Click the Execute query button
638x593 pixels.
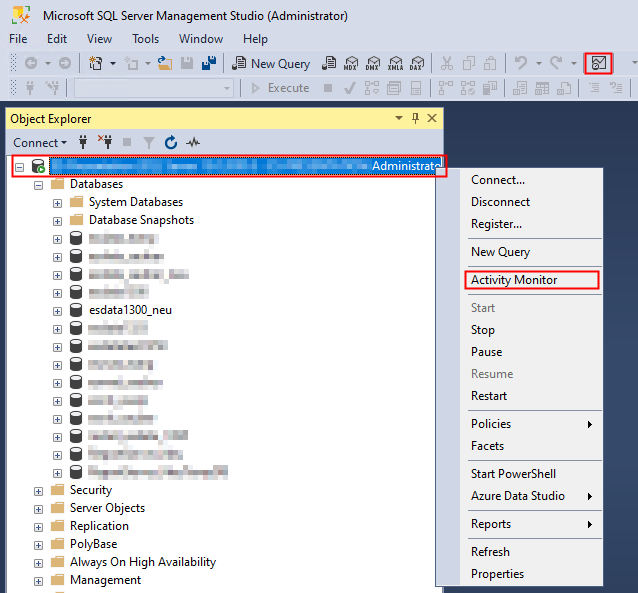(x=280, y=88)
